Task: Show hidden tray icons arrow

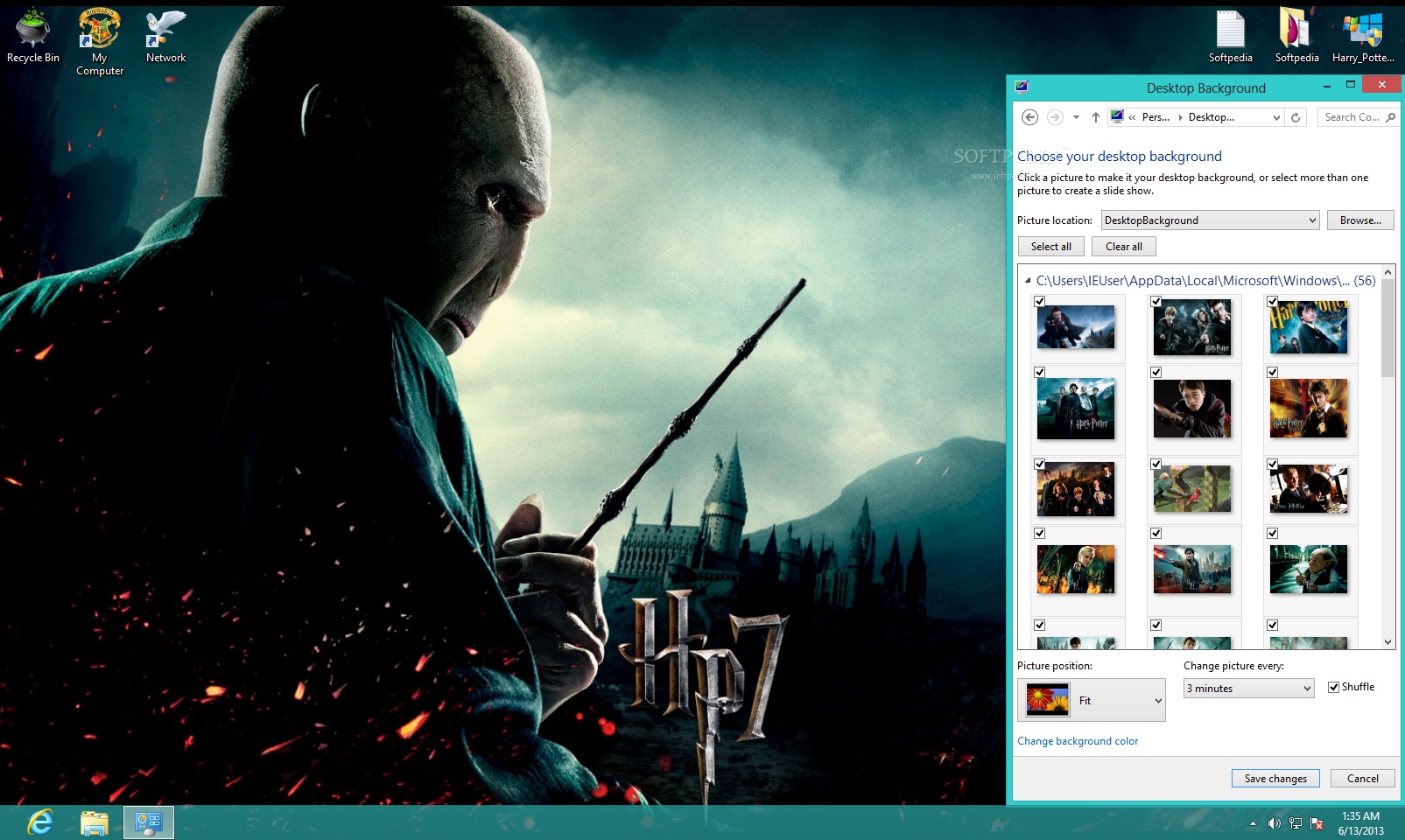Action: click(1253, 823)
